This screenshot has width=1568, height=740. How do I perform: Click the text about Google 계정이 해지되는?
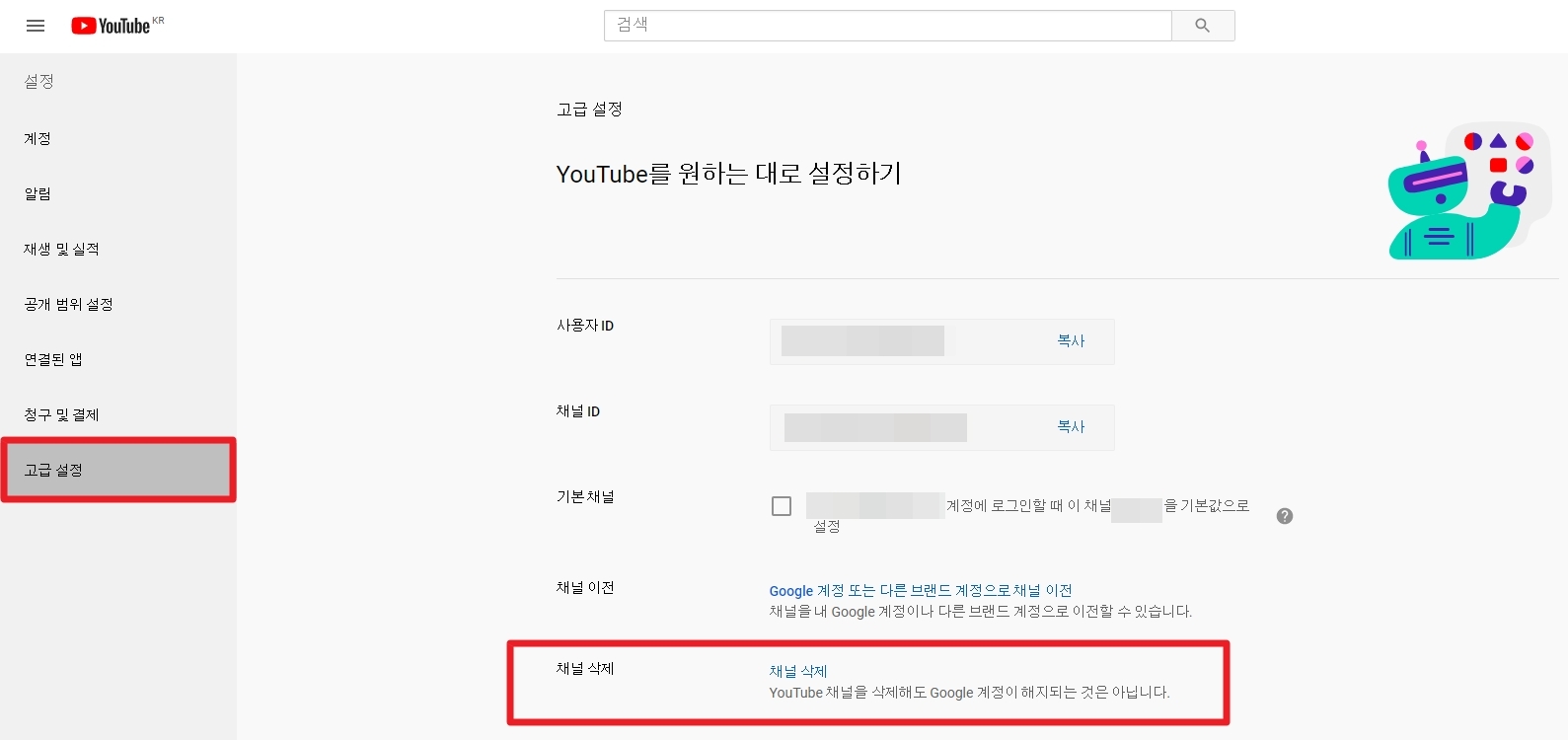click(969, 693)
